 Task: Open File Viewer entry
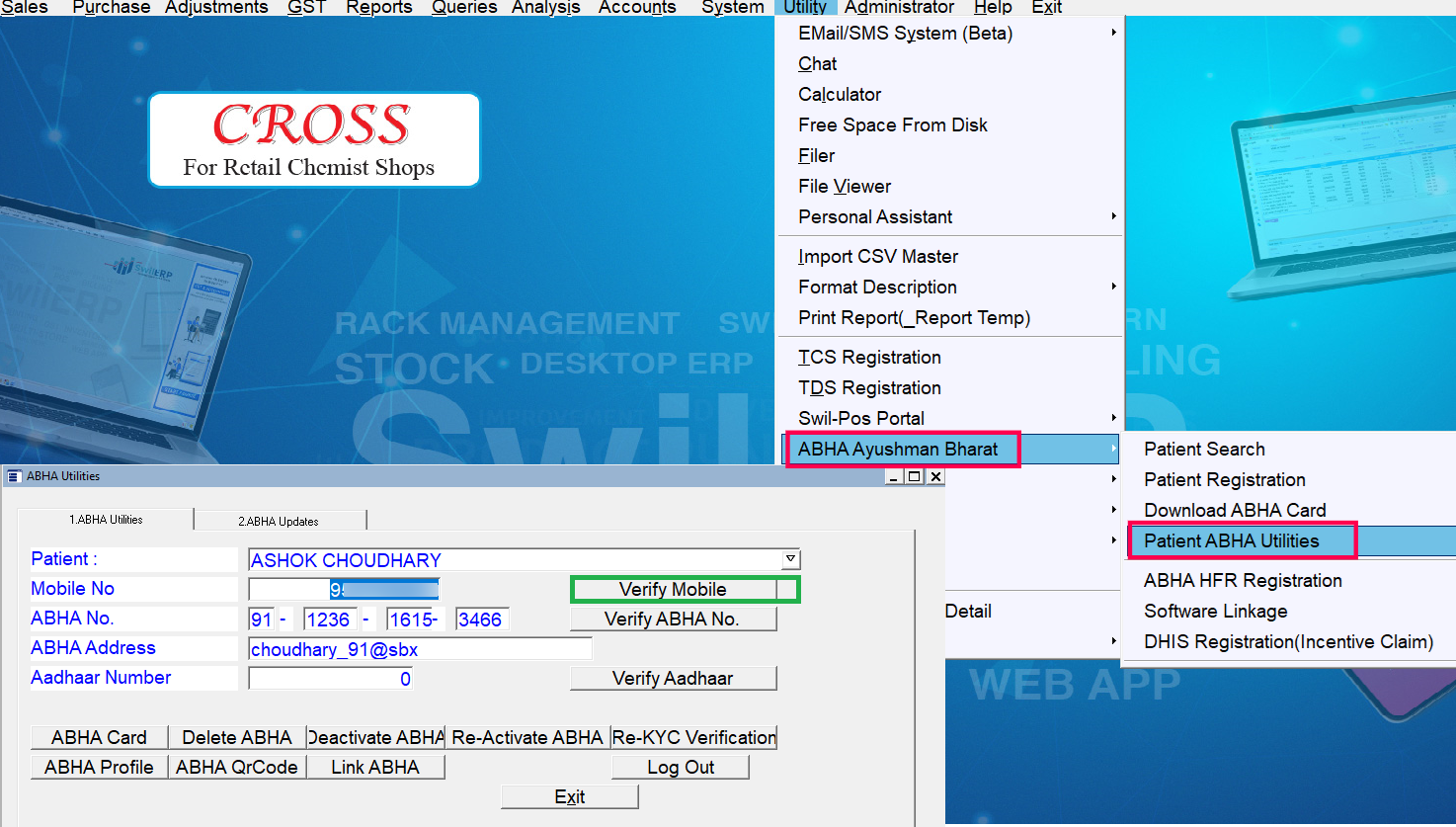(951, 186)
